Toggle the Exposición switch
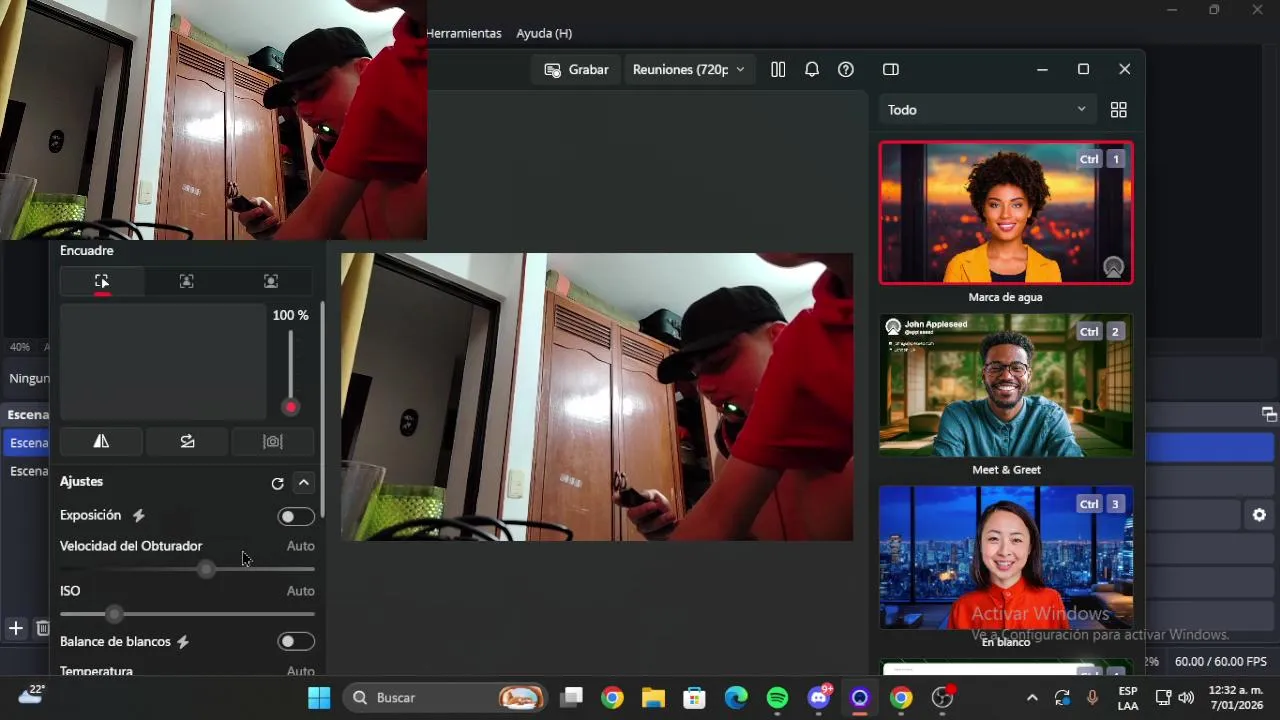 click(296, 516)
